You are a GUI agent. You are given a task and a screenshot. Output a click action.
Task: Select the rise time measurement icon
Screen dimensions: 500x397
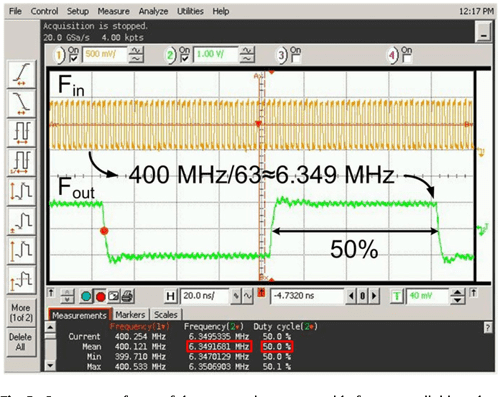tap(21, 74)
